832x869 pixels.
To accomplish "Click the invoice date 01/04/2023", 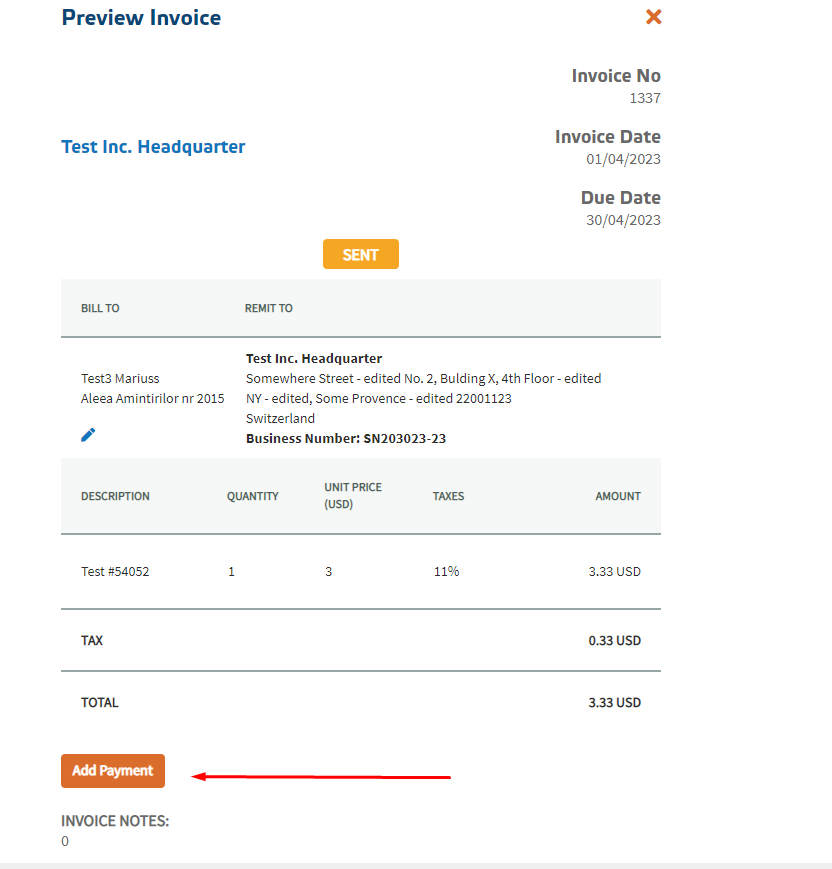I will tap(623, 159).
